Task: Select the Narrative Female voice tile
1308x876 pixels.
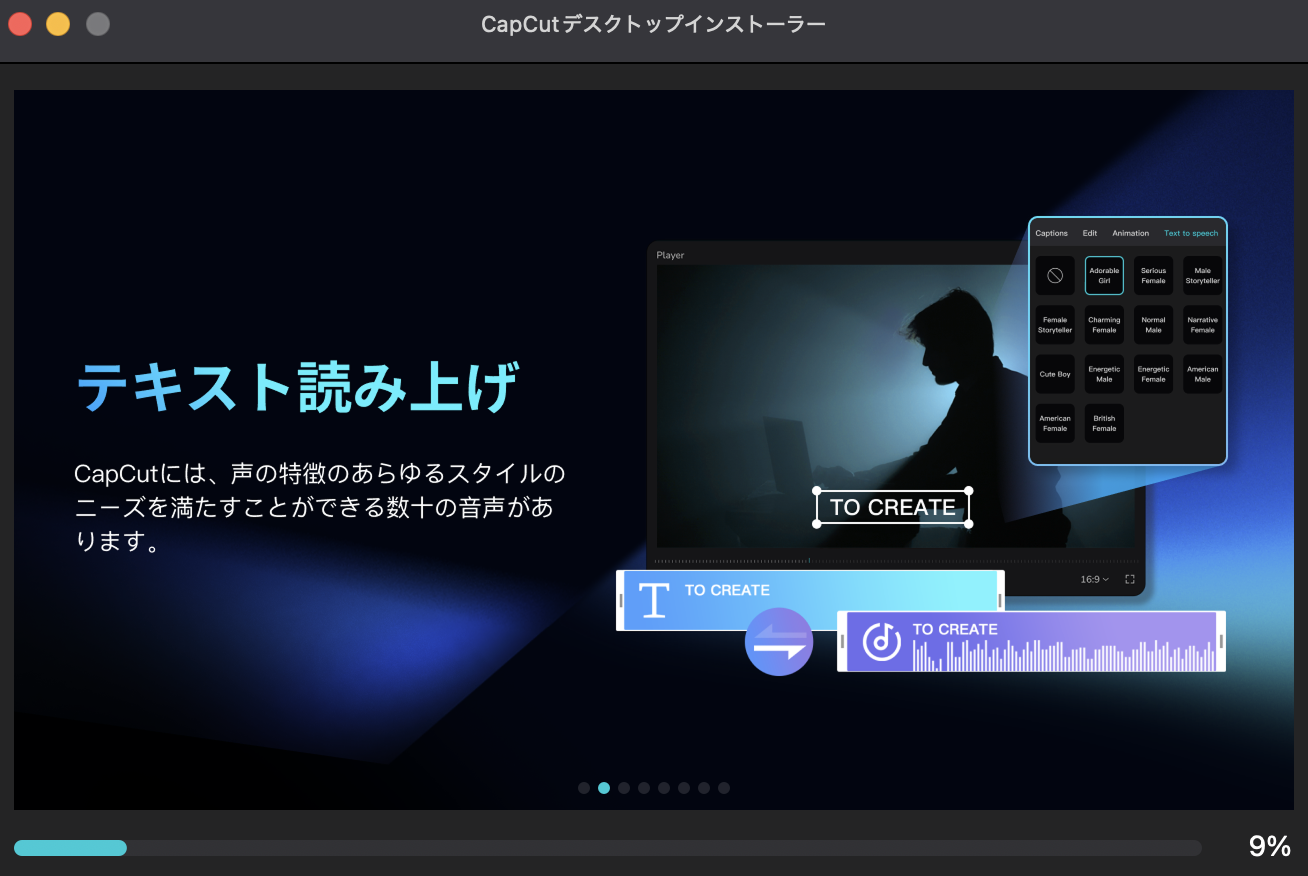Action: coord(1203,325)
